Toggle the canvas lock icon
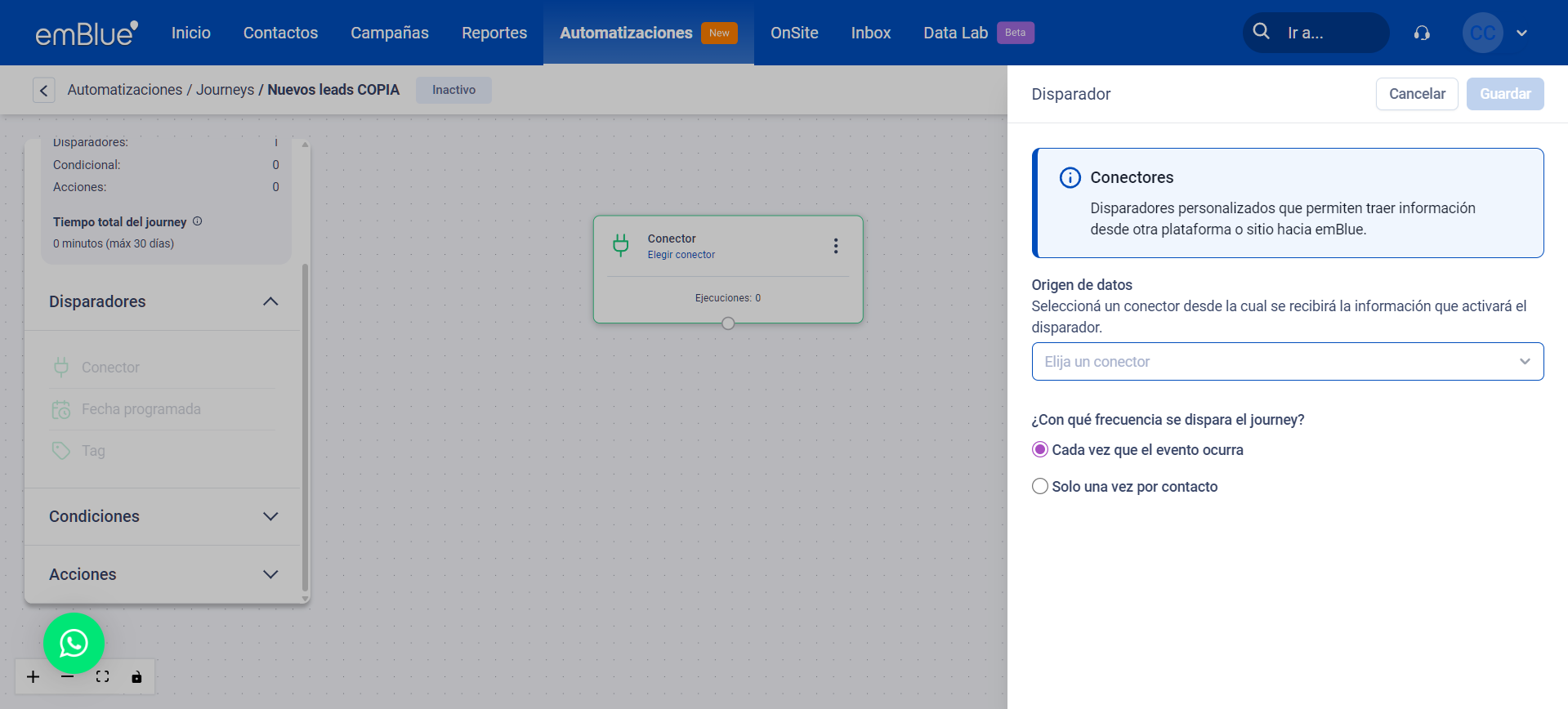Screen dimensions: 1568x709 tap(136, 676)
